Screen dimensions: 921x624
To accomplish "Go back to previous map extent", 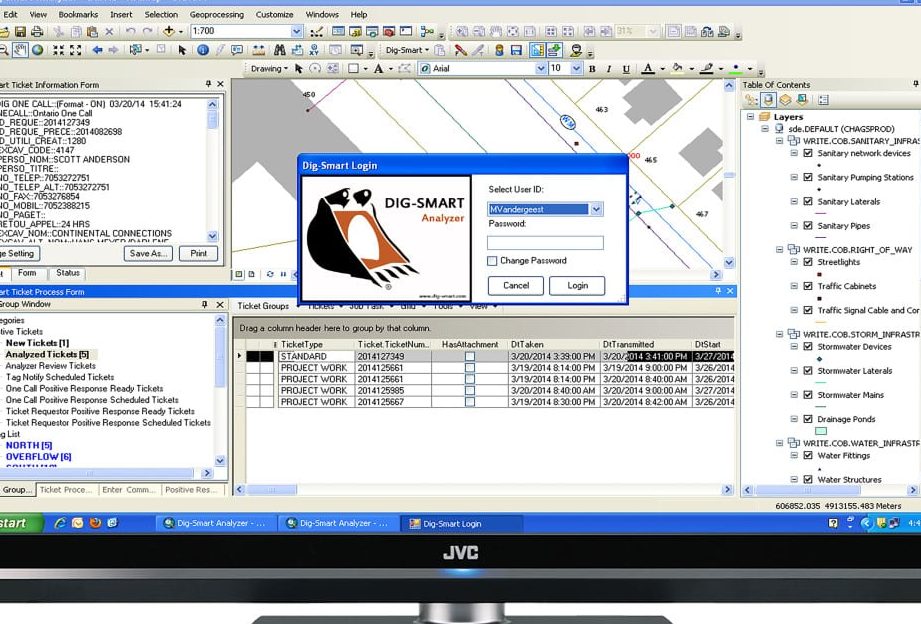I will point(97,49).
